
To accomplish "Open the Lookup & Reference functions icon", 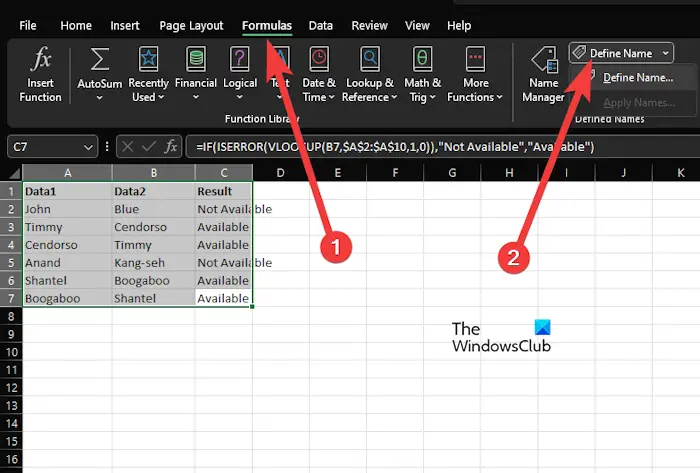I will 370,59.
